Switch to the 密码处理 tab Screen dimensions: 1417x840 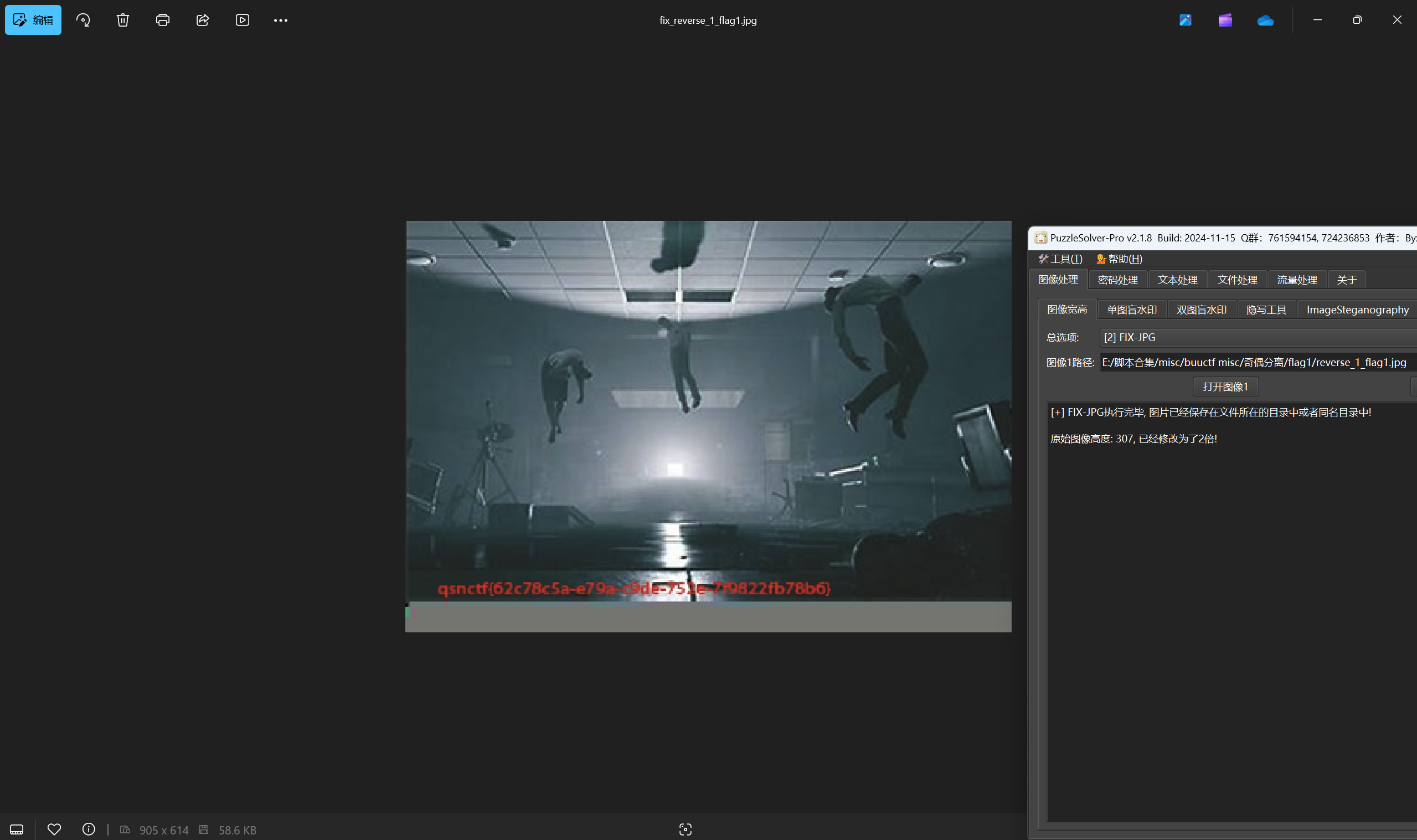point(1117,280)
